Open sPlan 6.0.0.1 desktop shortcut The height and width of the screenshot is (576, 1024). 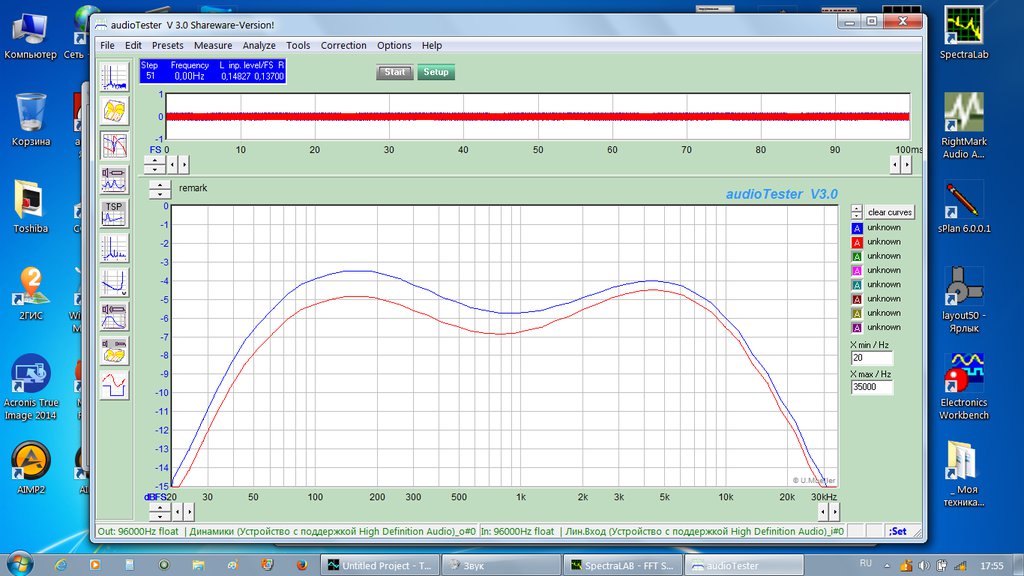click(x=963, y=208)
